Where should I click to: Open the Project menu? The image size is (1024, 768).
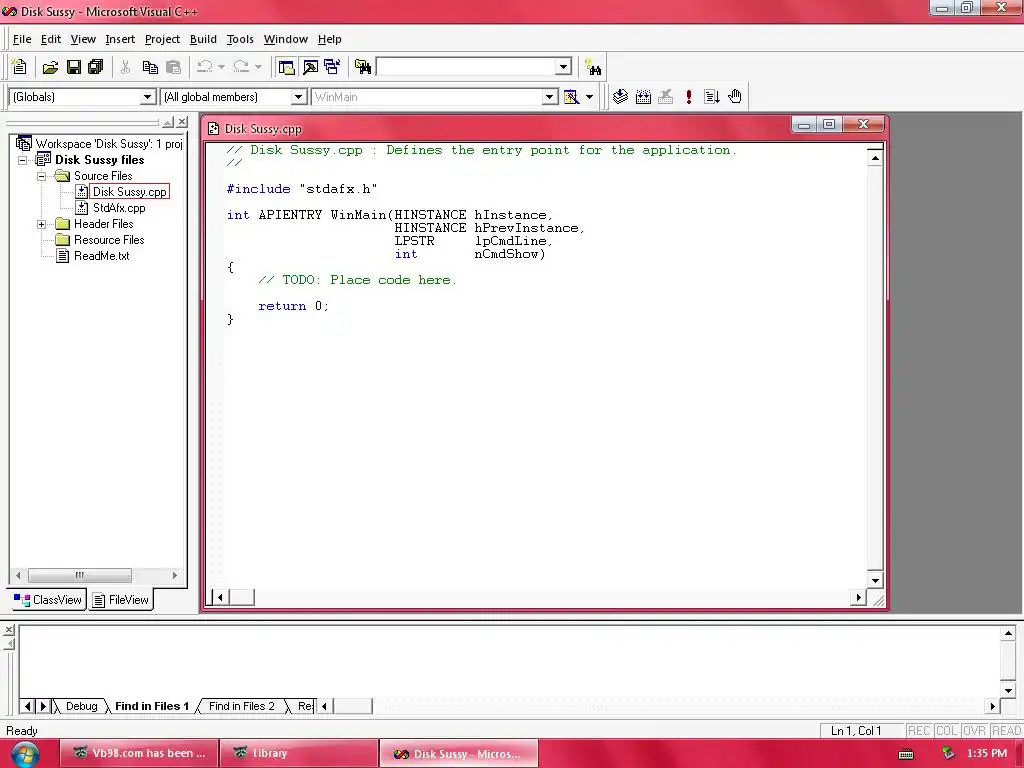click(162, 39)
